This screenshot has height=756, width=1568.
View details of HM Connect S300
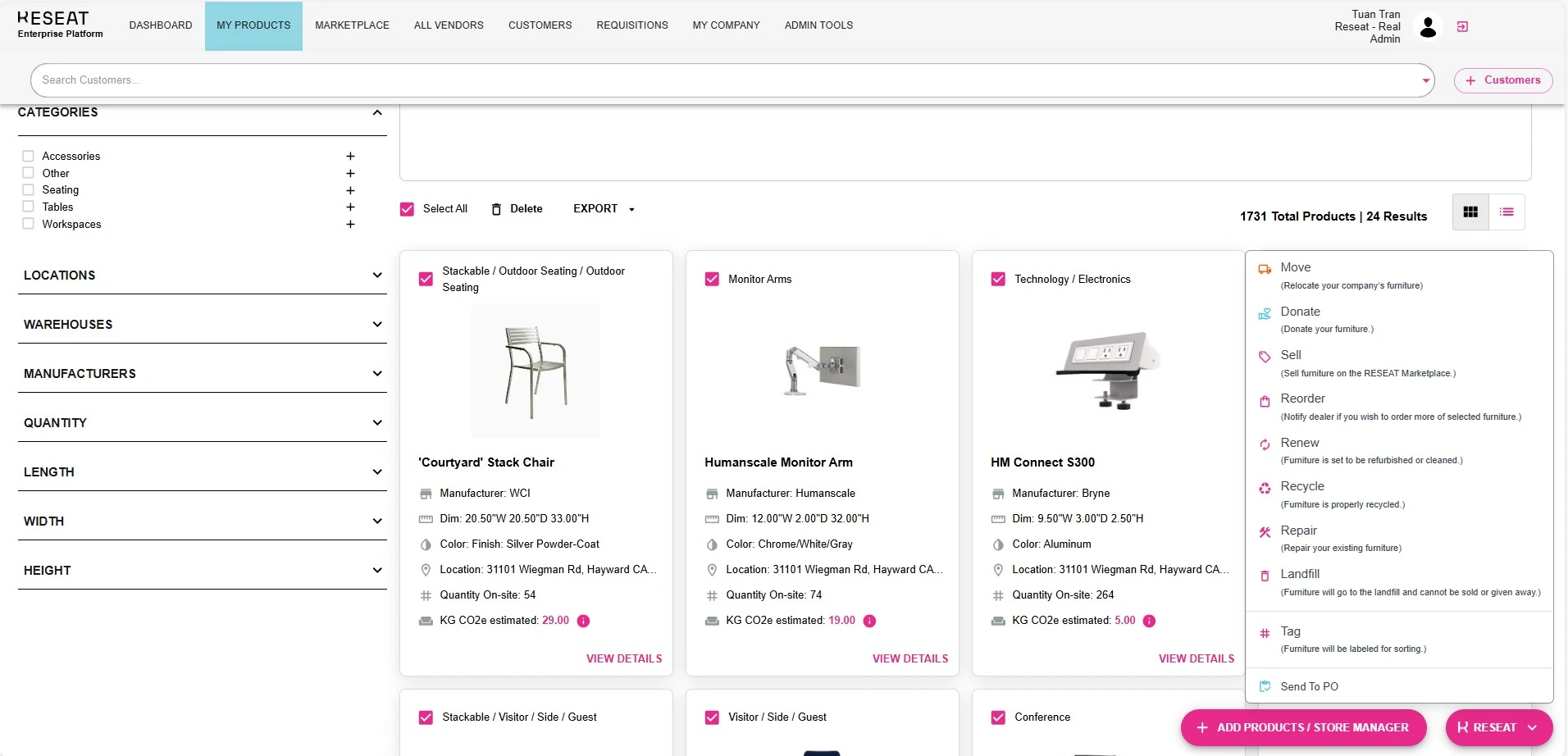(1196, 659)
